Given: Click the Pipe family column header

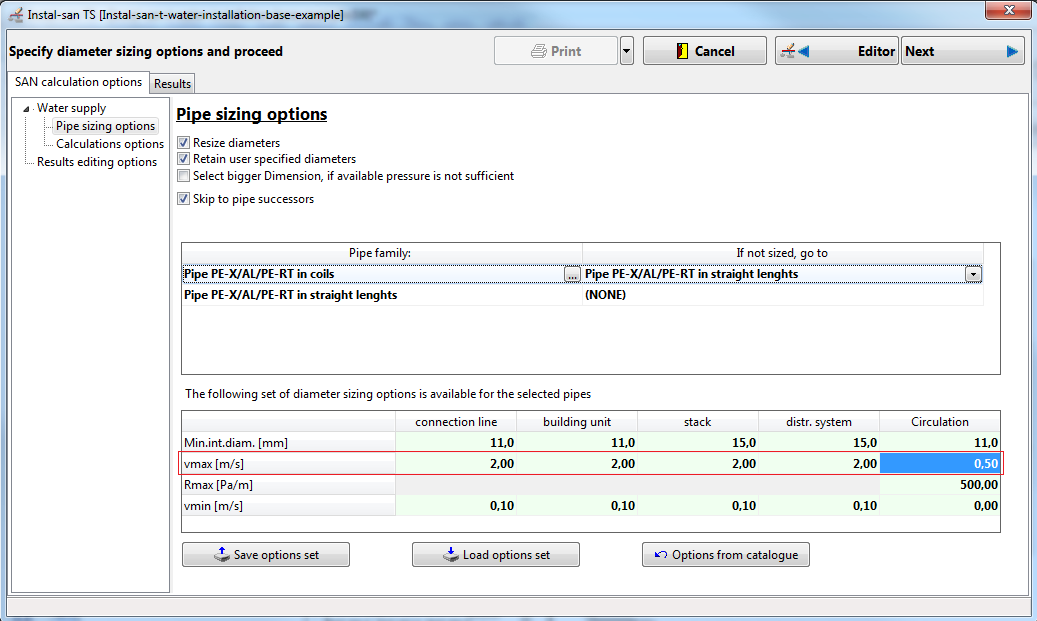Looking at the screenshot, I should 382,253.
